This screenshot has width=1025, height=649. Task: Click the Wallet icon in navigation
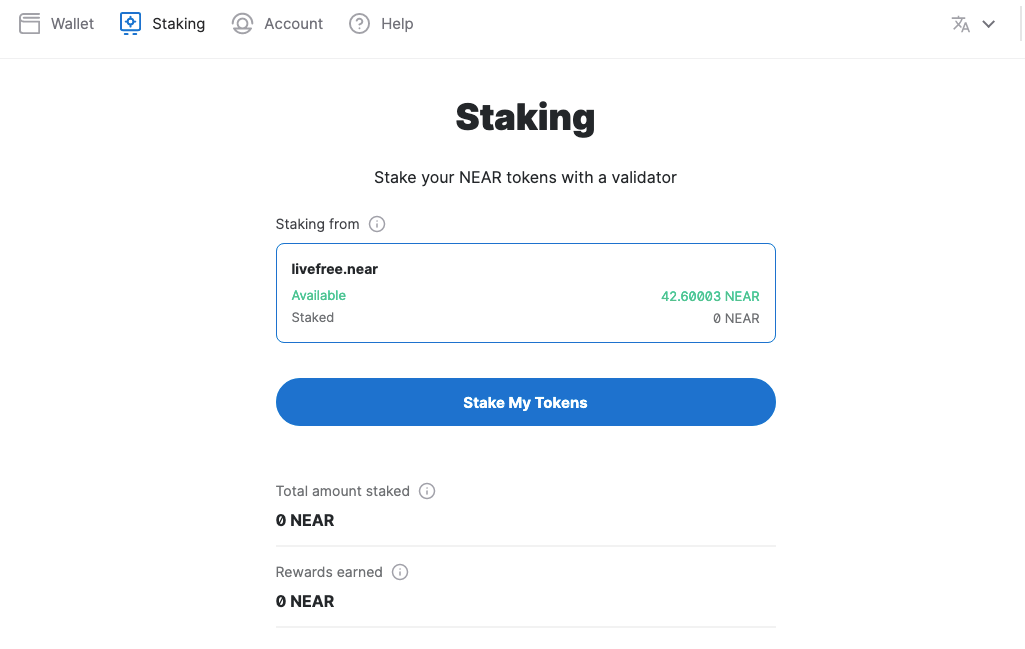[x=30, y=23]
